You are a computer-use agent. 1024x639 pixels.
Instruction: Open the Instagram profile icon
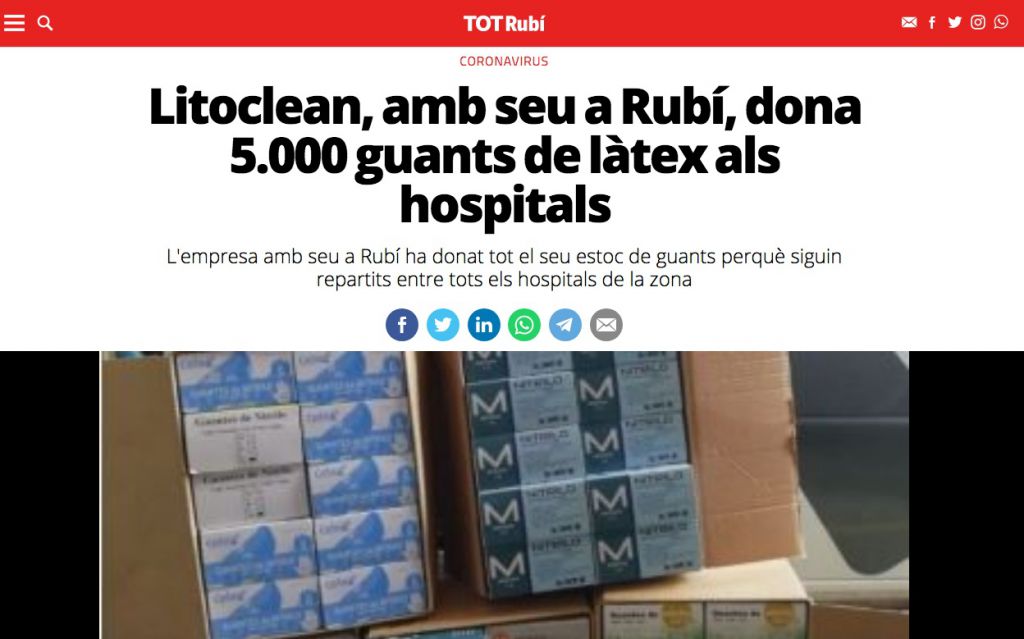click(978, 22)
